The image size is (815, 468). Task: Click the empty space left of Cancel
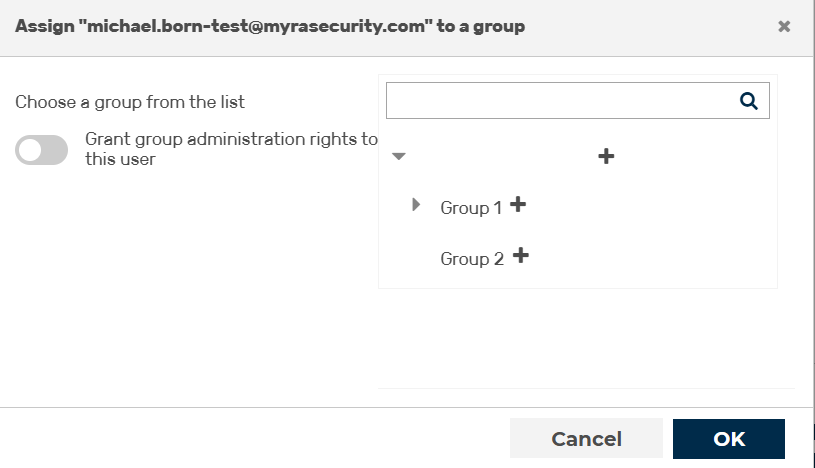(x=255, y=439)
